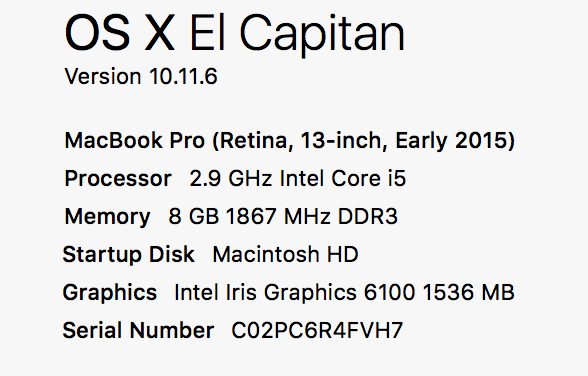Click the word Capitan in the title
Image resolution: width=588 pixels, height=376 pixels.
322,36
